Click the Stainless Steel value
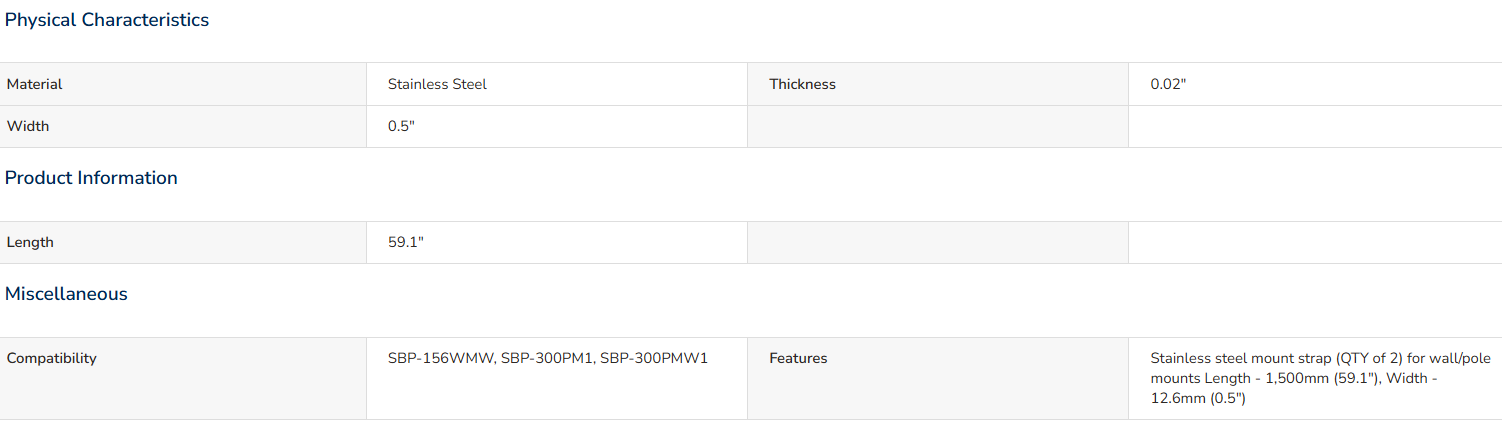 click(x=437, y=84)
